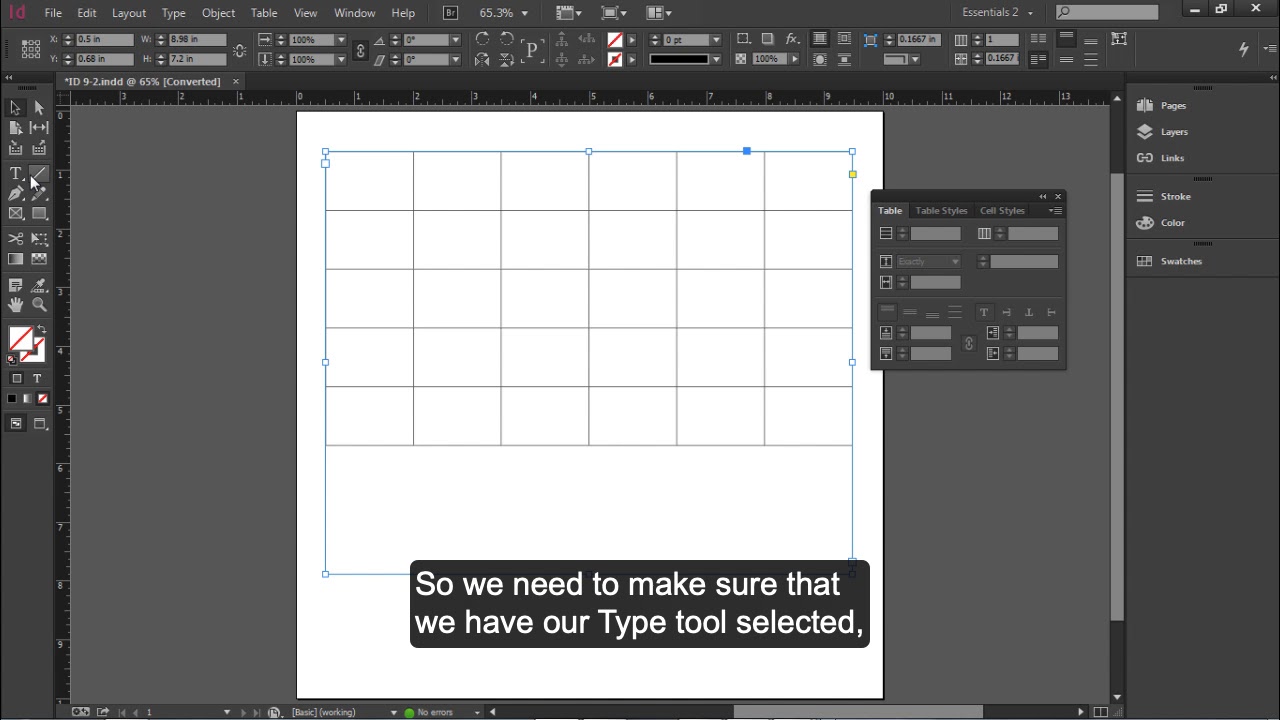Open the zoom level dropdown
1280x720 pixels.
[524, 13]
